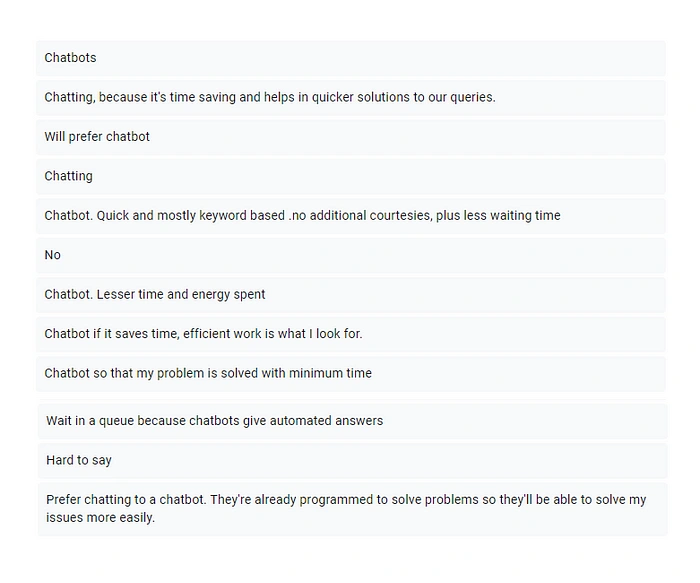Select the 'Hard to say' response row
700x583 pixels.
(x=353, y=460)
